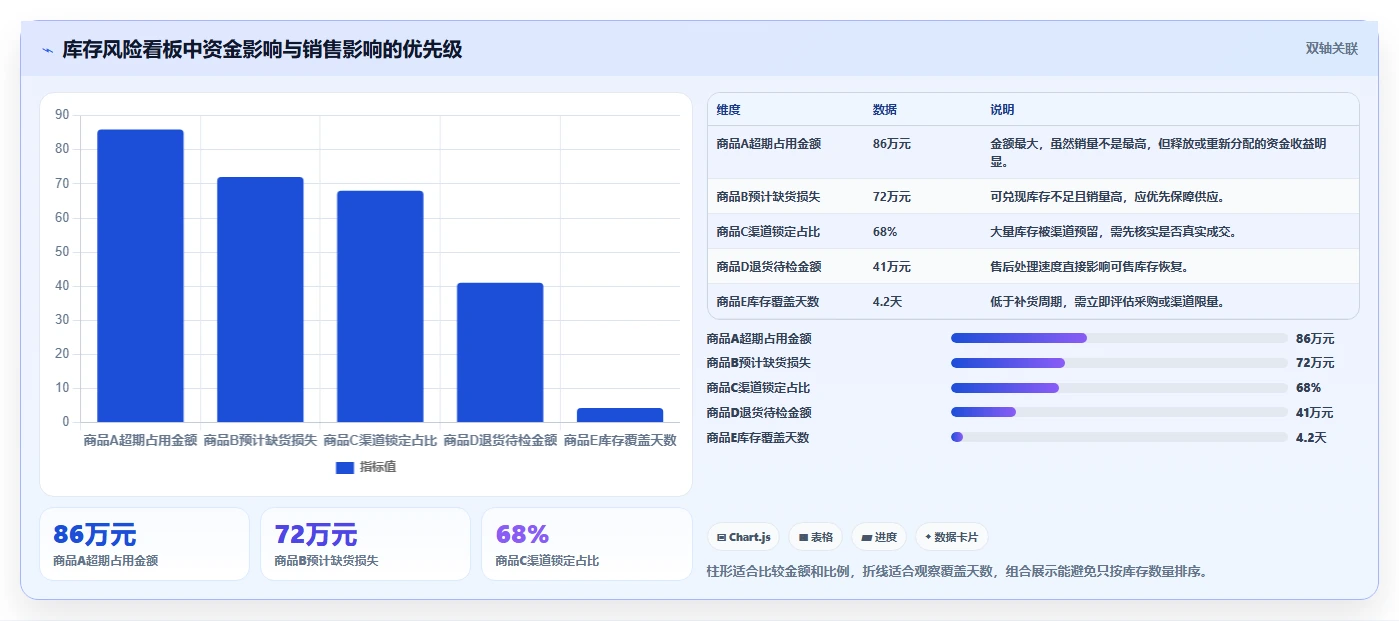Click 商品B预计缺货损失 label in progress list
The width and height of the screenshot is (1399, 621).
[x=759, y=363]
